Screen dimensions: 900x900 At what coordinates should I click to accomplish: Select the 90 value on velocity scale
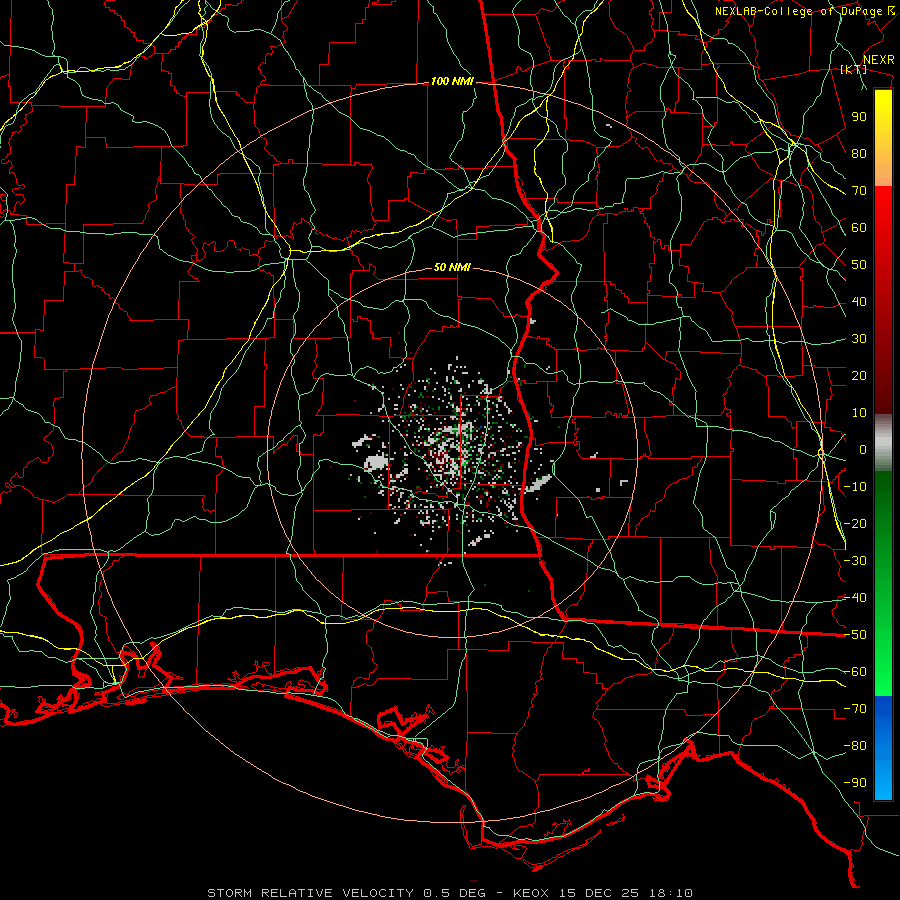tap(859, 117)
